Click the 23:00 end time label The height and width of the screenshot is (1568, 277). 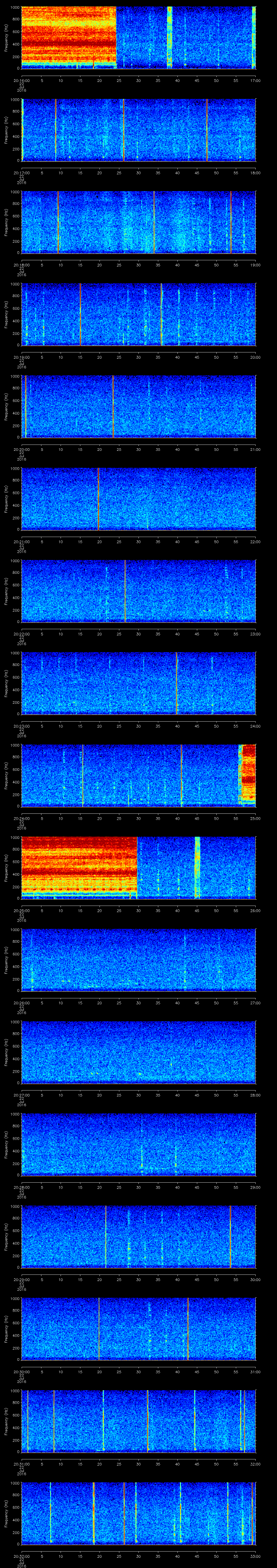coord(255,634)
